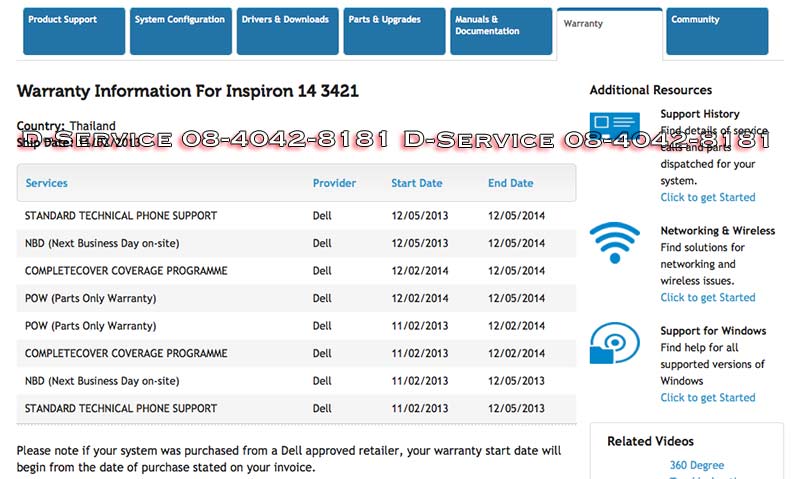
Task: Click Support History's 'Click to get Started' link
Action: [x=708, y=197]
